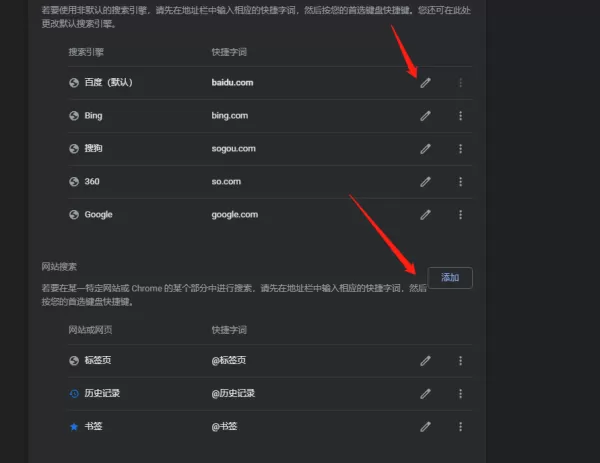Image resolution: width=600 pixels, height=463 pixels.
Task: Click the globe icon beside 搜狗
Action: tap(74, 148)
